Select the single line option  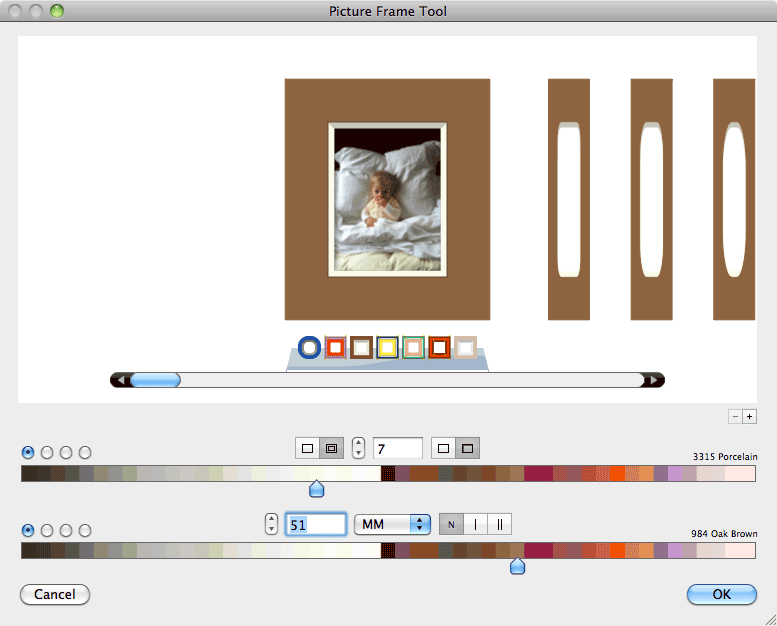tap(476, 524)
